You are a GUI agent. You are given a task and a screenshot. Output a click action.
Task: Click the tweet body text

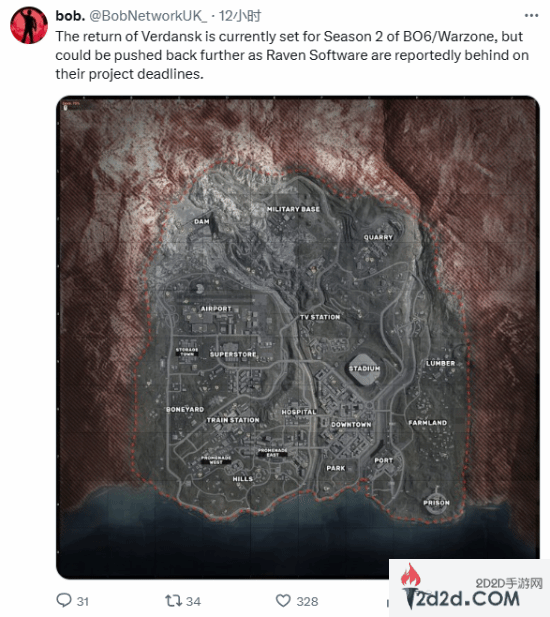pos(292,55)
